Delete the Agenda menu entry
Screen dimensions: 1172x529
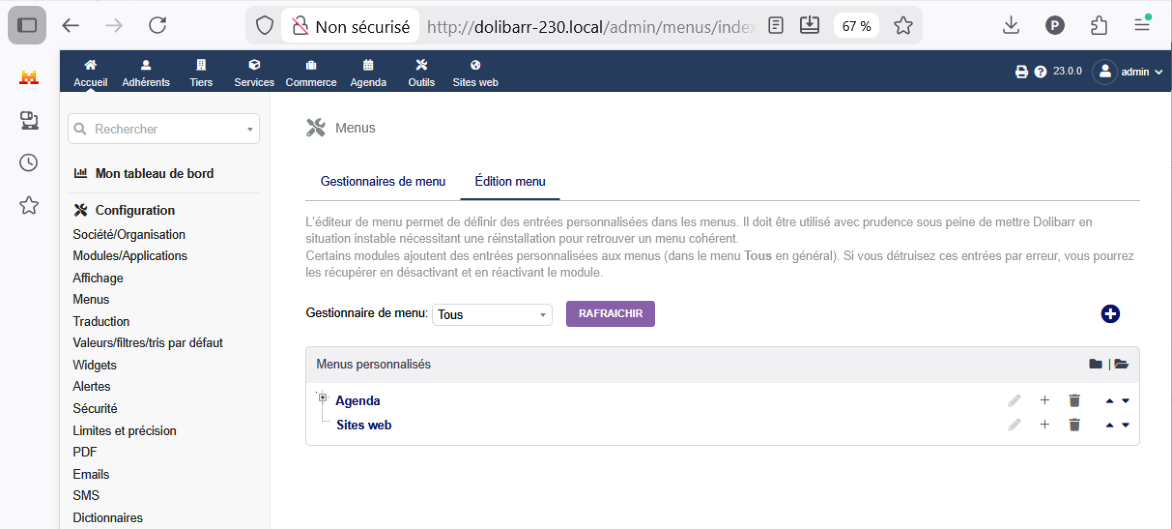[1074, 400]
